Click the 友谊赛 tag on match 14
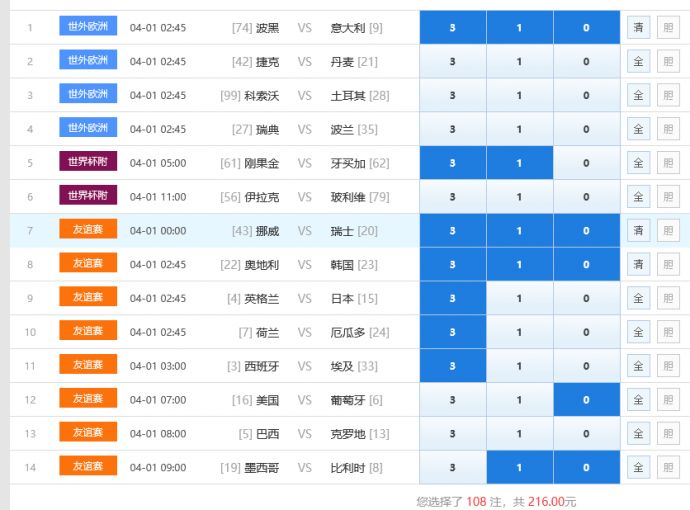The height and width of the screenshot is (510, 690). point(88,466)
